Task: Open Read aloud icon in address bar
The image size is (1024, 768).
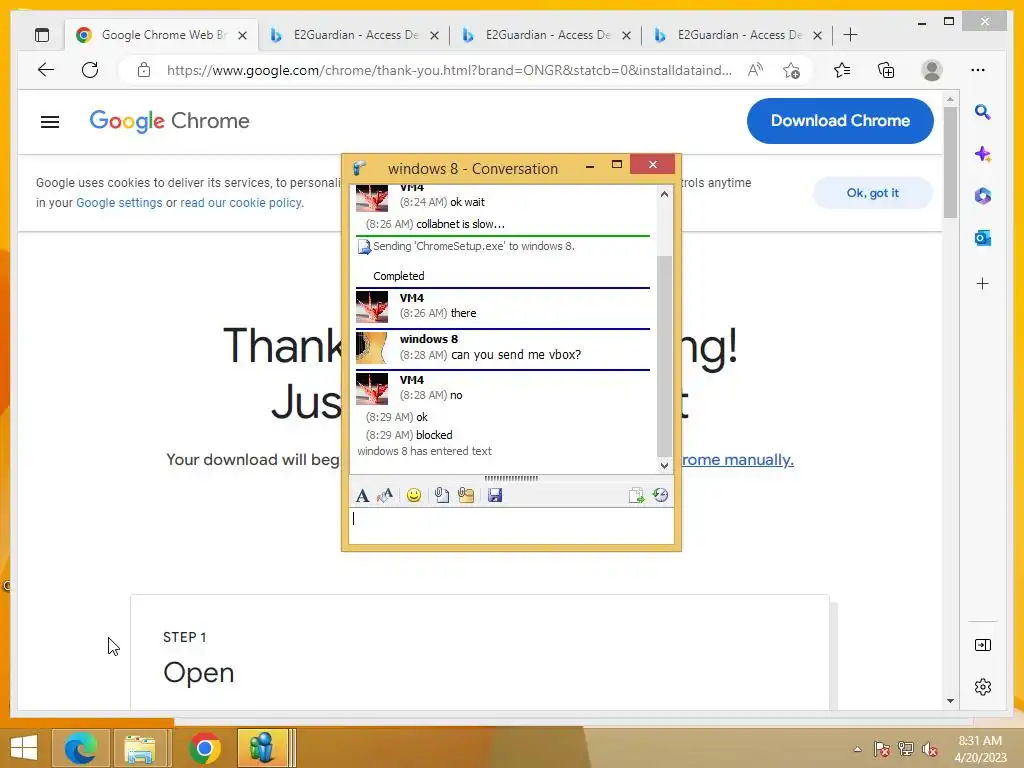Action: pos(756,70)
